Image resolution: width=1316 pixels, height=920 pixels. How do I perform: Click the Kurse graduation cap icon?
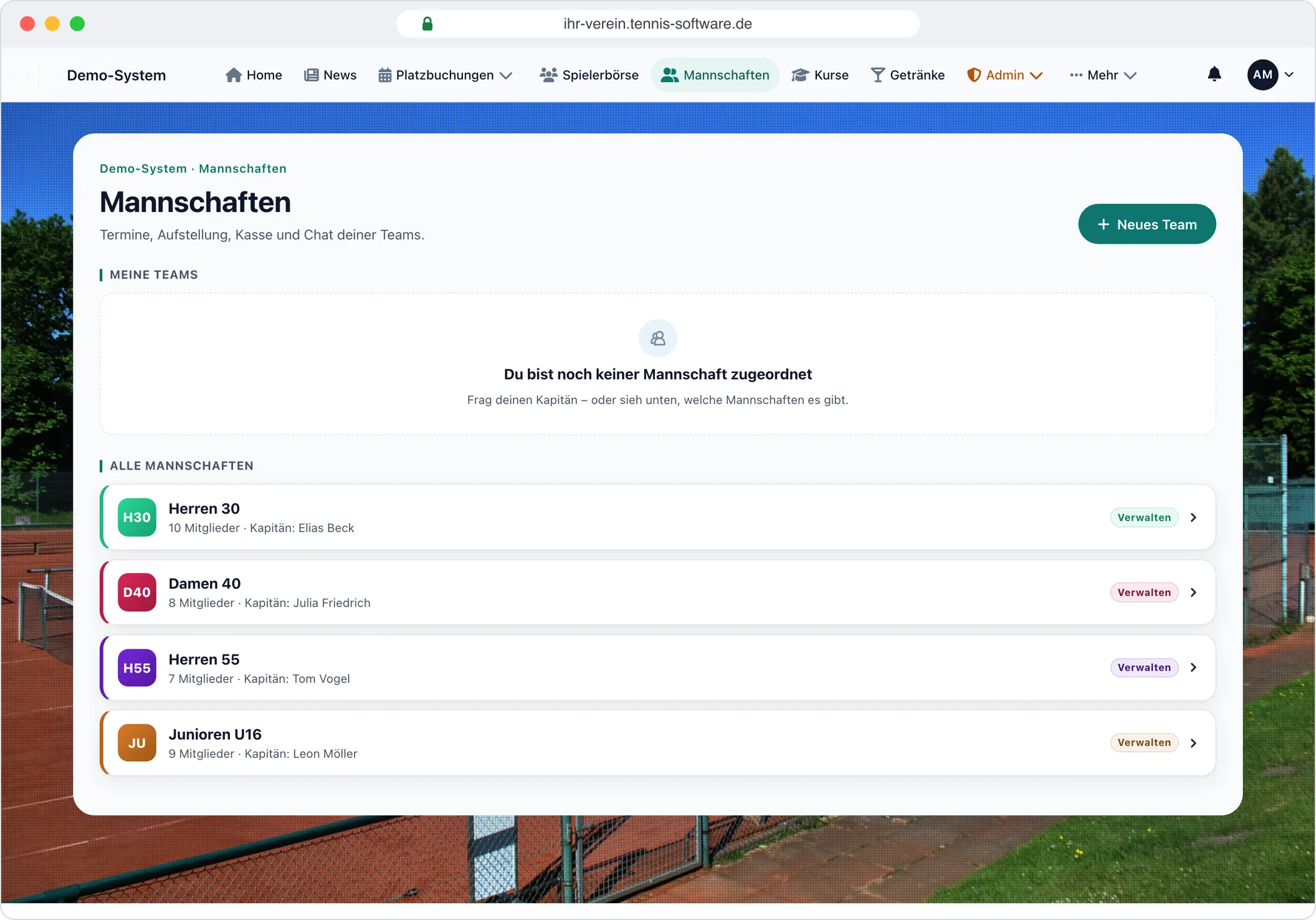(800, 75)
